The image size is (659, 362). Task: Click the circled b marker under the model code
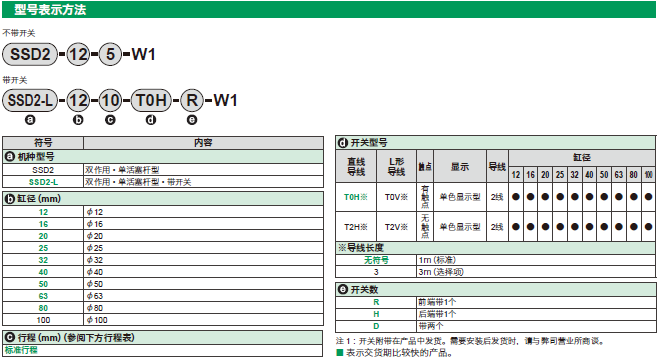[x=78, y=120]
